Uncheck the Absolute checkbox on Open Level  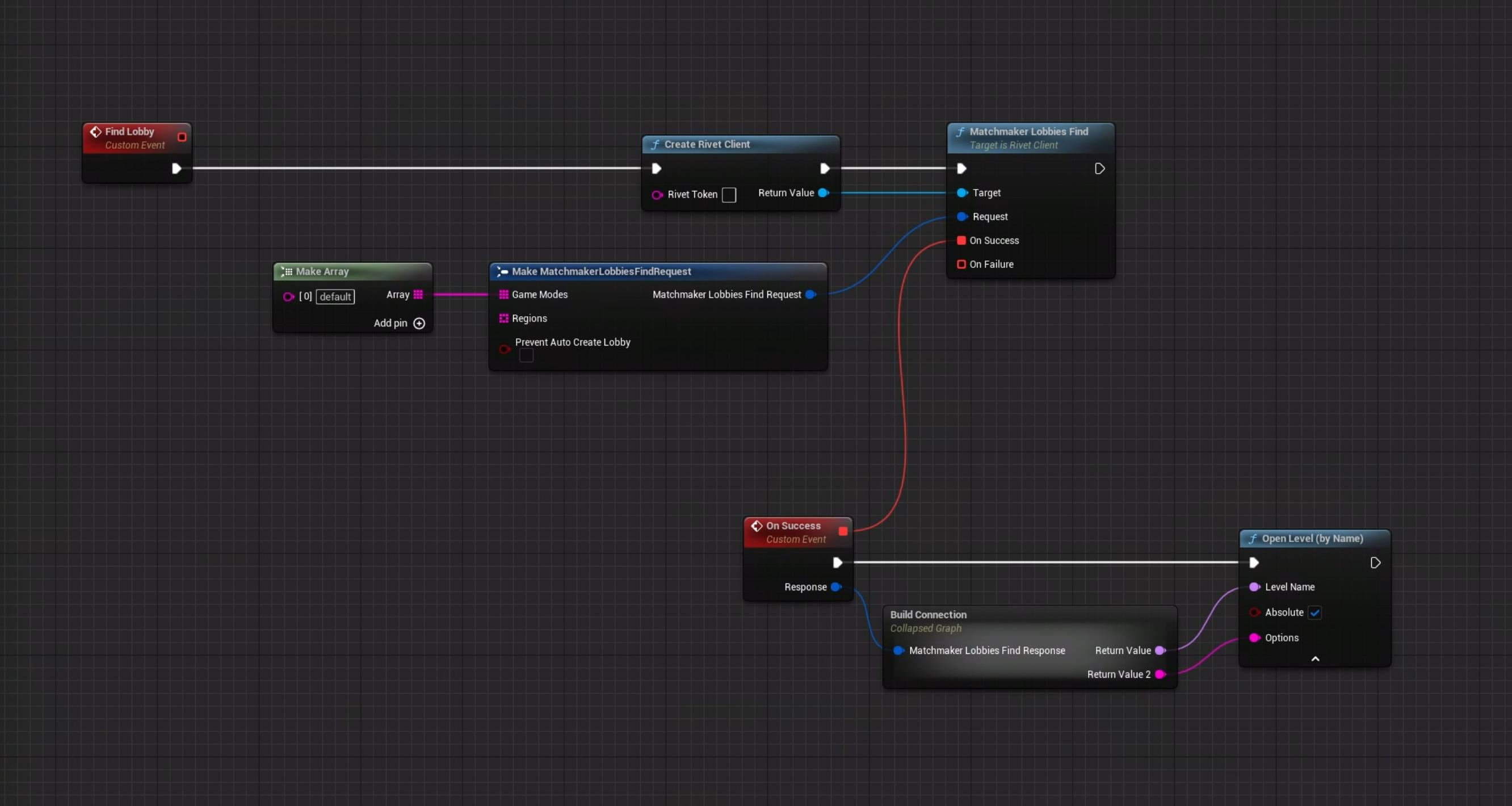pyautogui.click(x=1314, y=613)
